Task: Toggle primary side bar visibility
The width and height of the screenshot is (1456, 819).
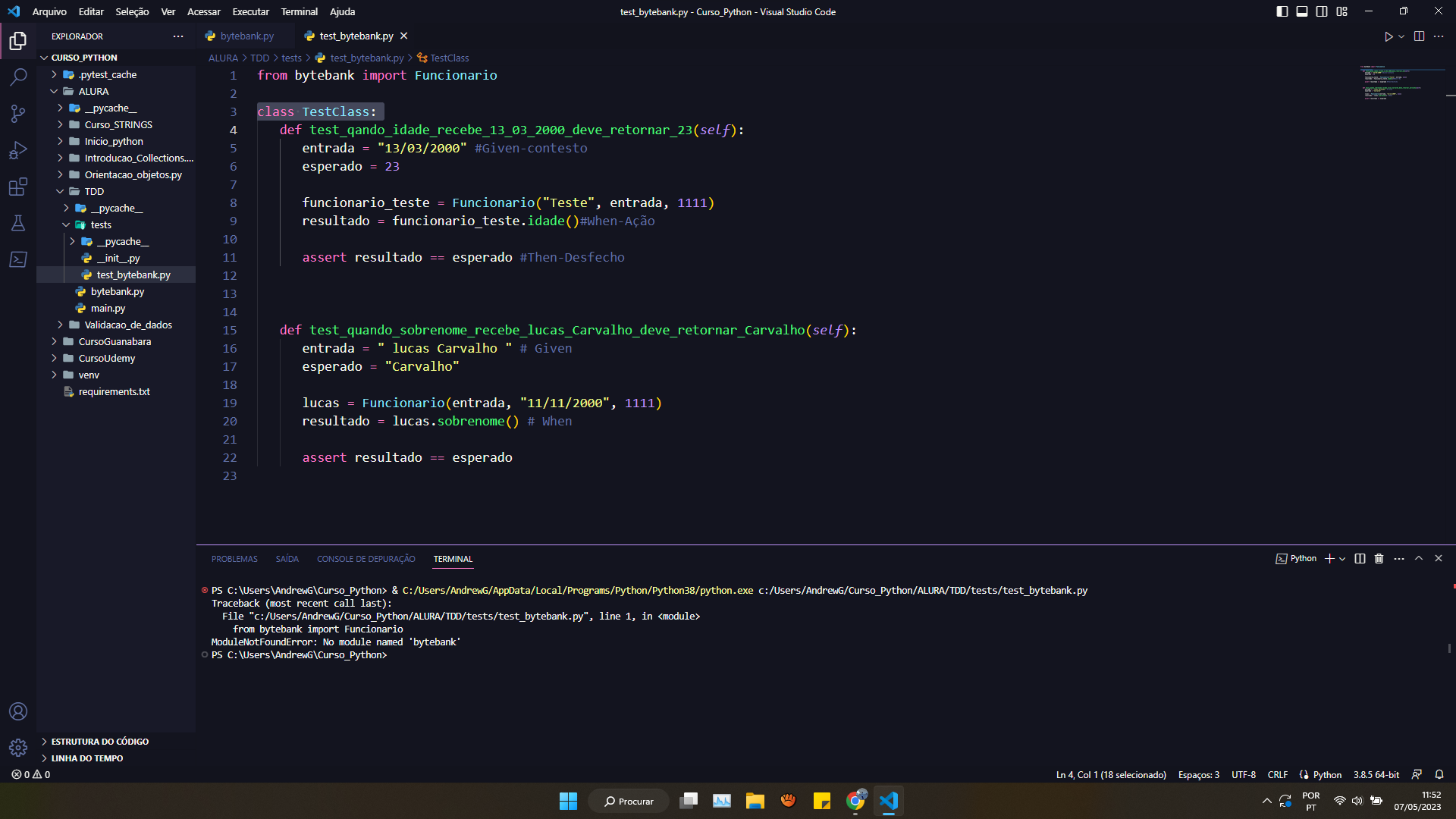Action: [x=1282, y=11]
